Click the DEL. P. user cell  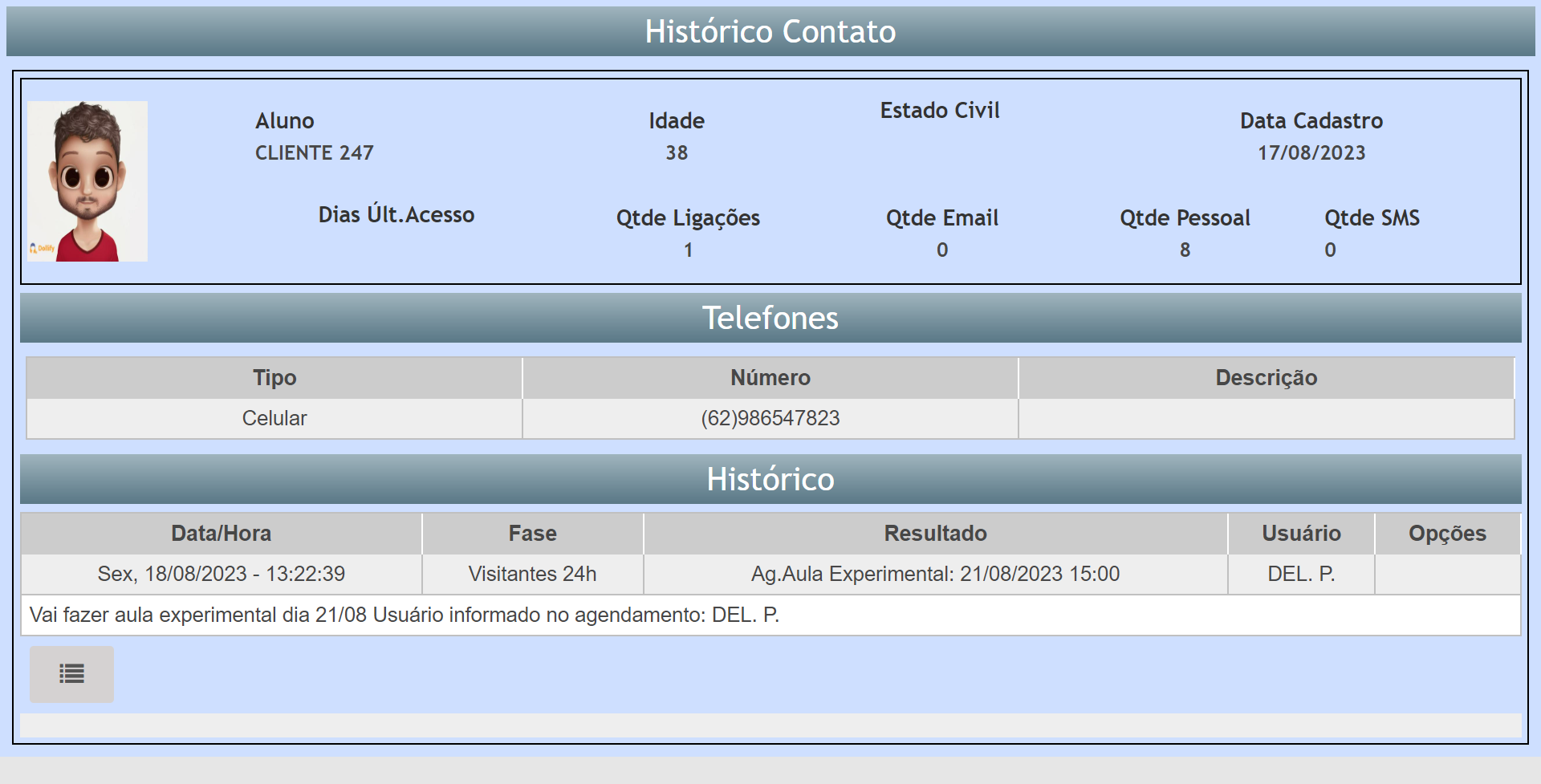[1300, 574]
